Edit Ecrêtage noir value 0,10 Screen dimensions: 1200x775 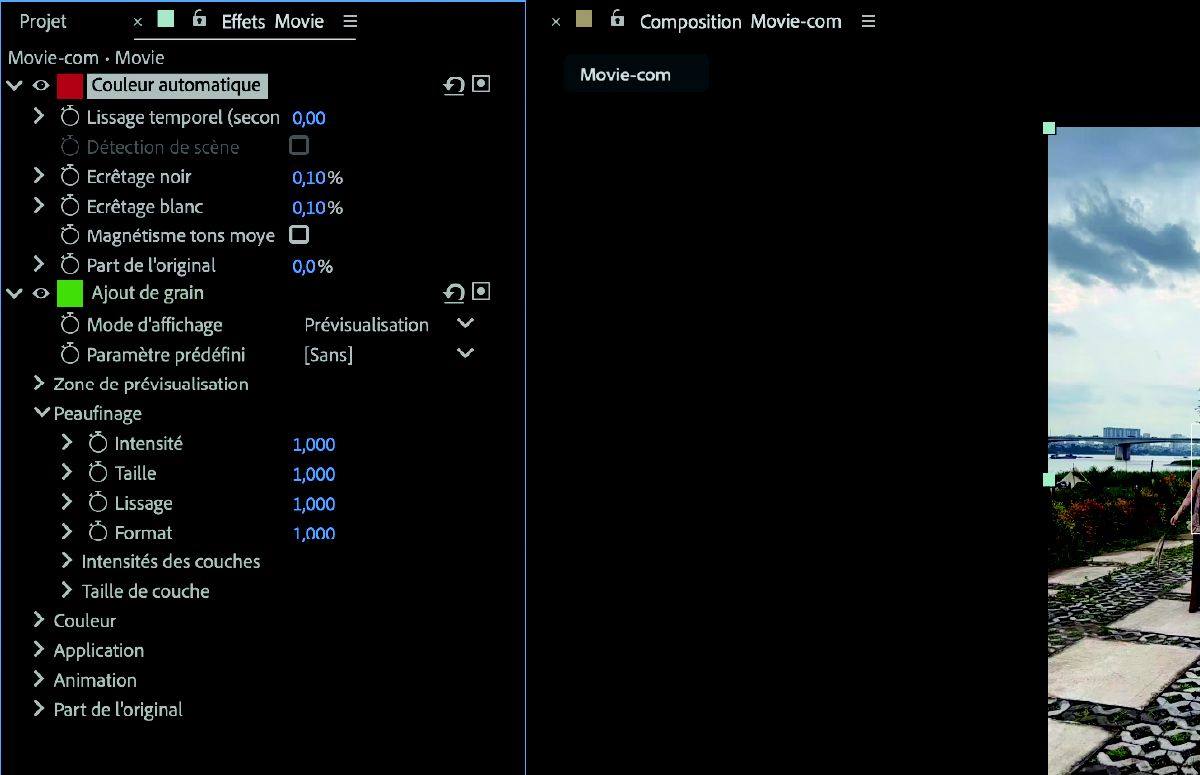coord(309,178)
